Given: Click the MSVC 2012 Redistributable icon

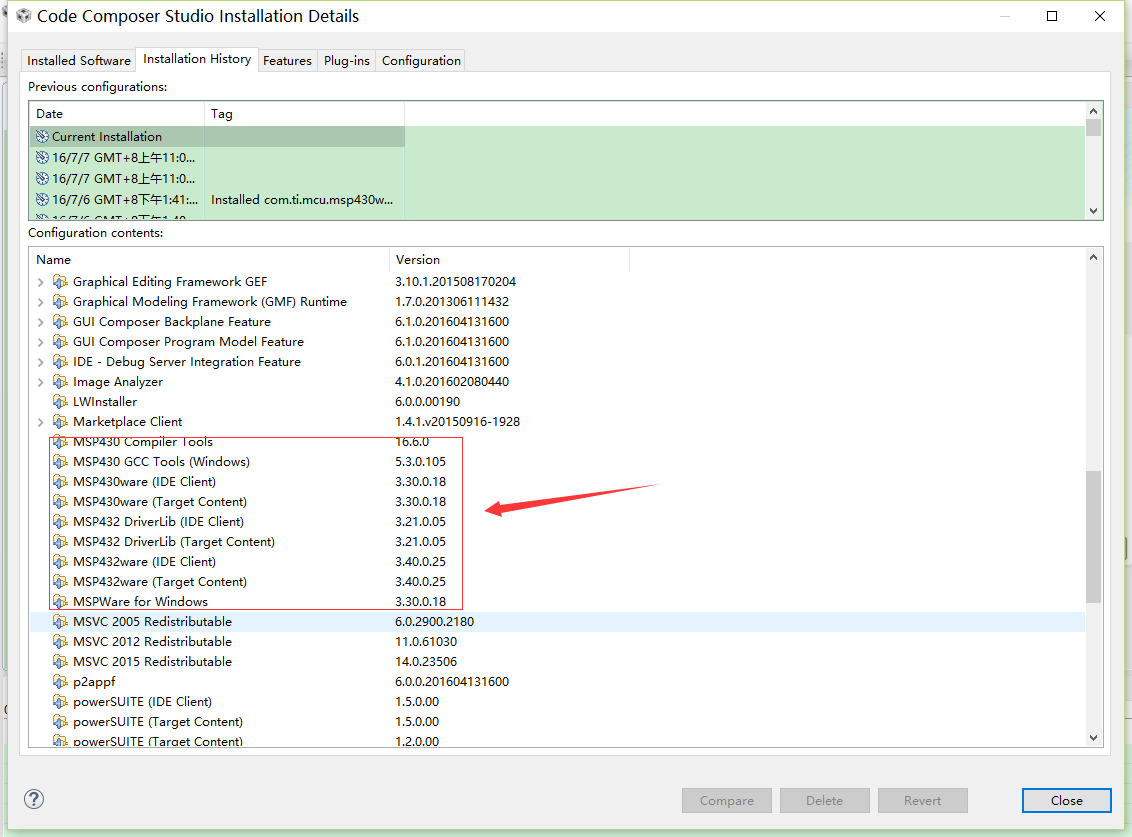Looking at the screenshot, I should point(60,641).
